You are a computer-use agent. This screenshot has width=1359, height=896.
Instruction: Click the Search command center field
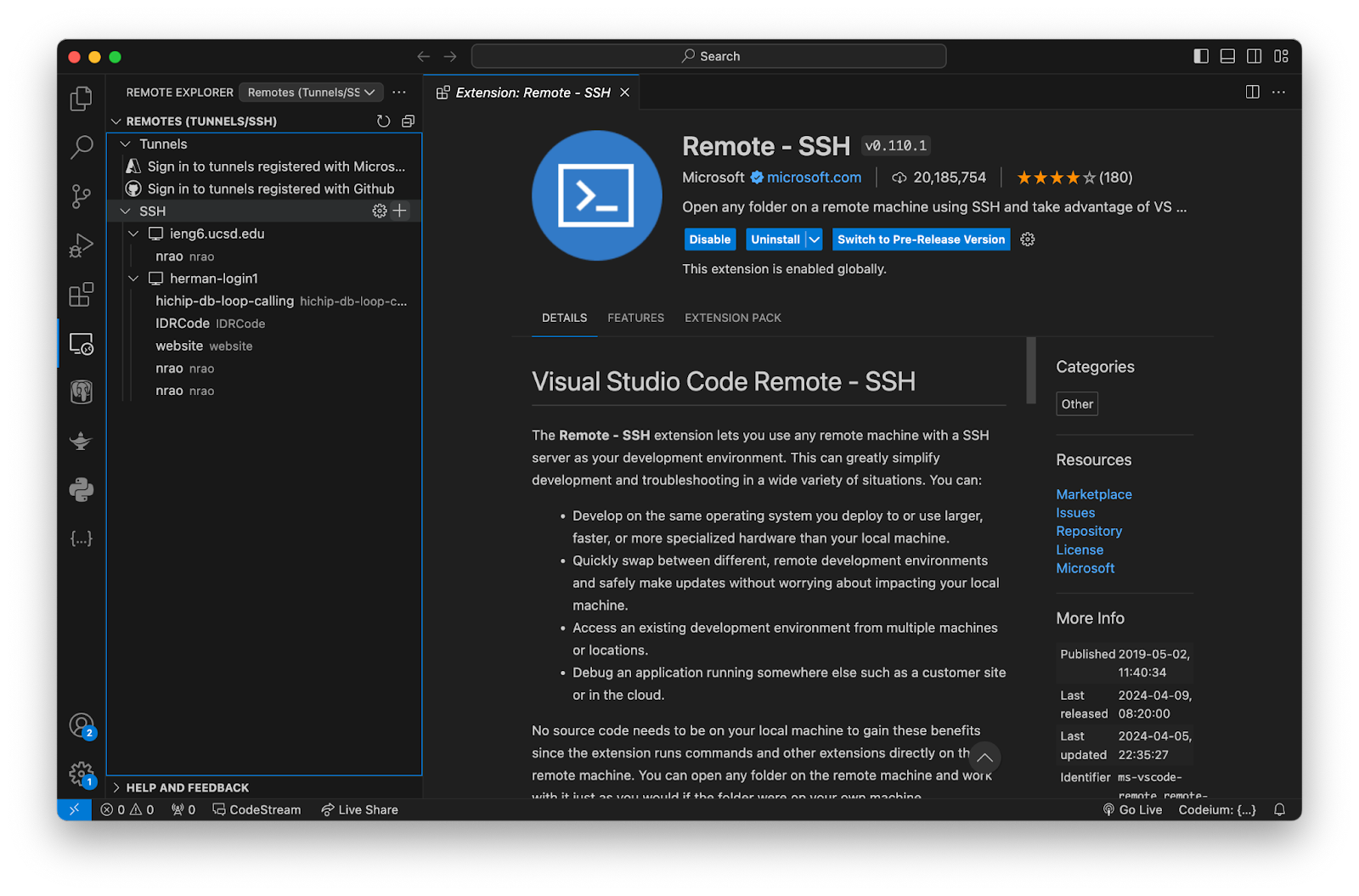pyautogui.click(x=708, y=56)
